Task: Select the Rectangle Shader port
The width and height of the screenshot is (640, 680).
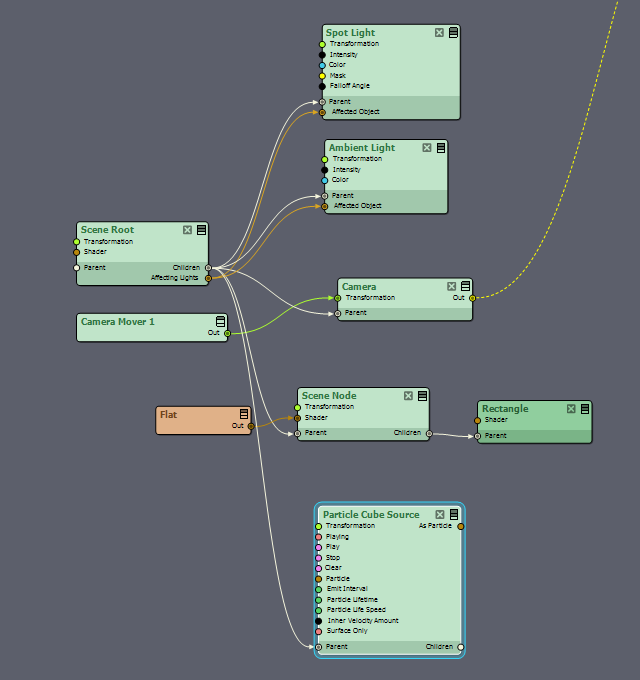Action: pyautogui.click(x=477, y=421)
